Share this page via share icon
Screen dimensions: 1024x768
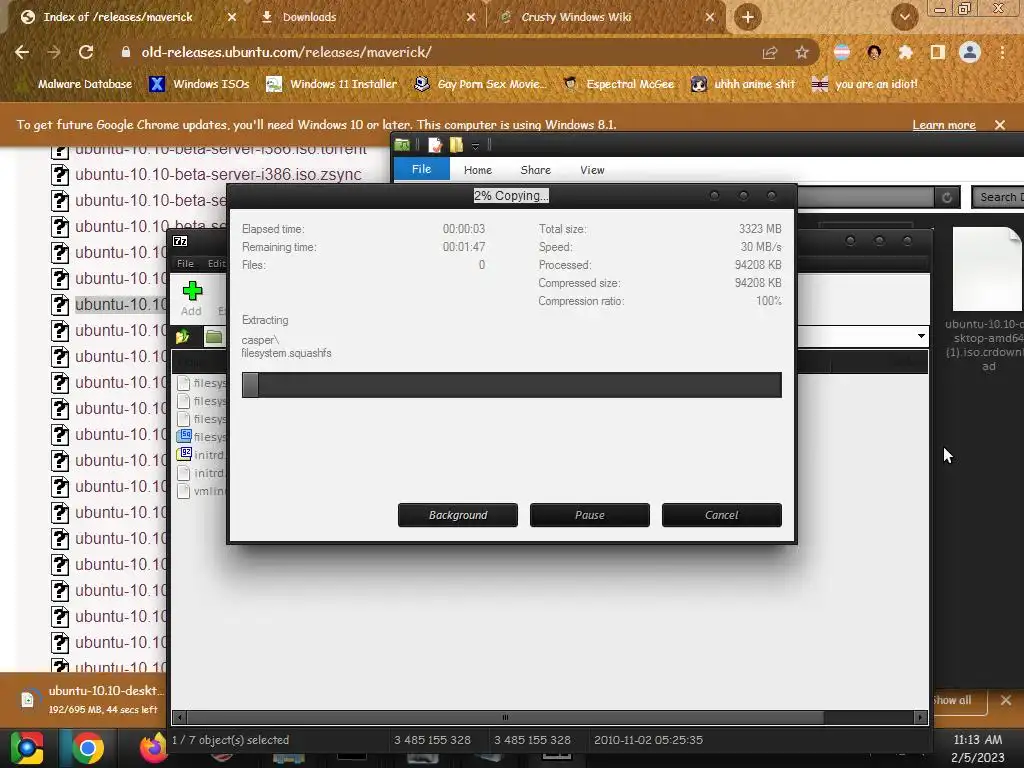point(770,52)
